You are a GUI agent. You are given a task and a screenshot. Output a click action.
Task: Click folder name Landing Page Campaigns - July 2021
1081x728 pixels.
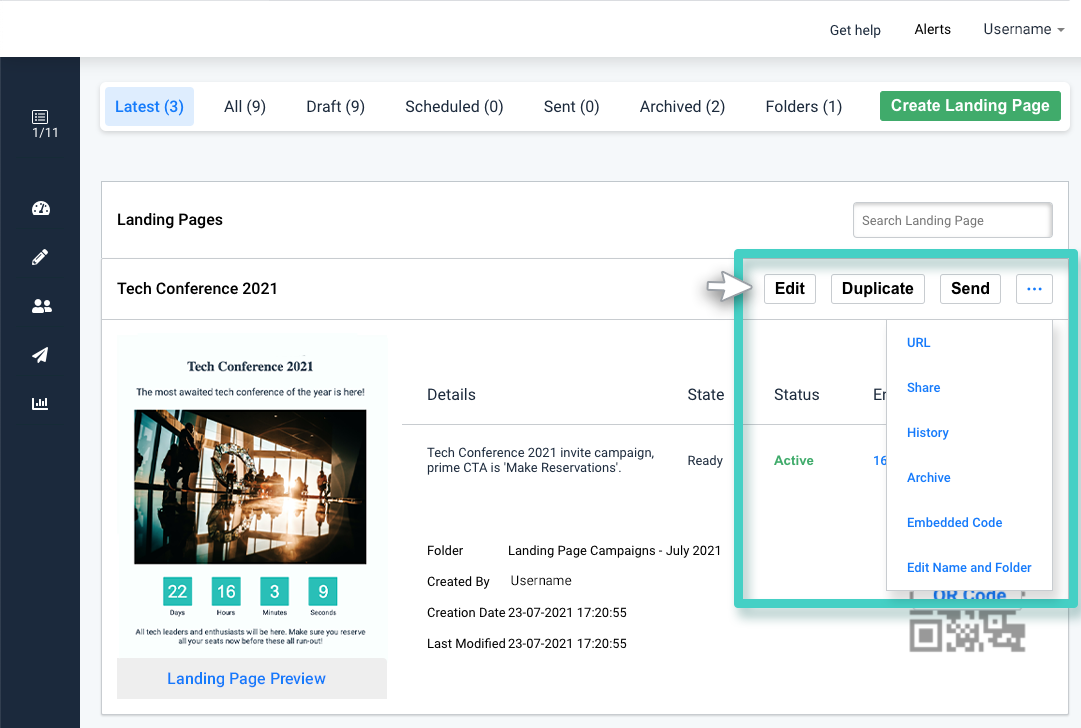pyautogui.click(x=614, y=551)
